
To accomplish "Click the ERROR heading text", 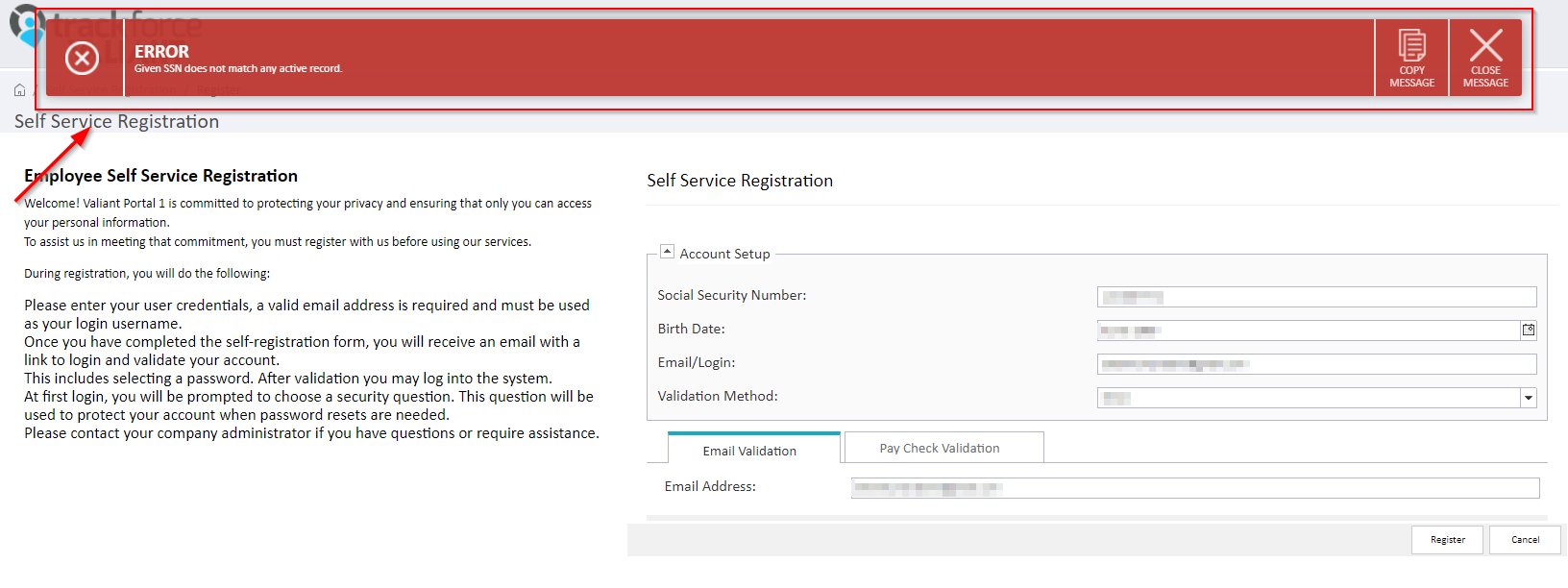I will tap(161, 52).
